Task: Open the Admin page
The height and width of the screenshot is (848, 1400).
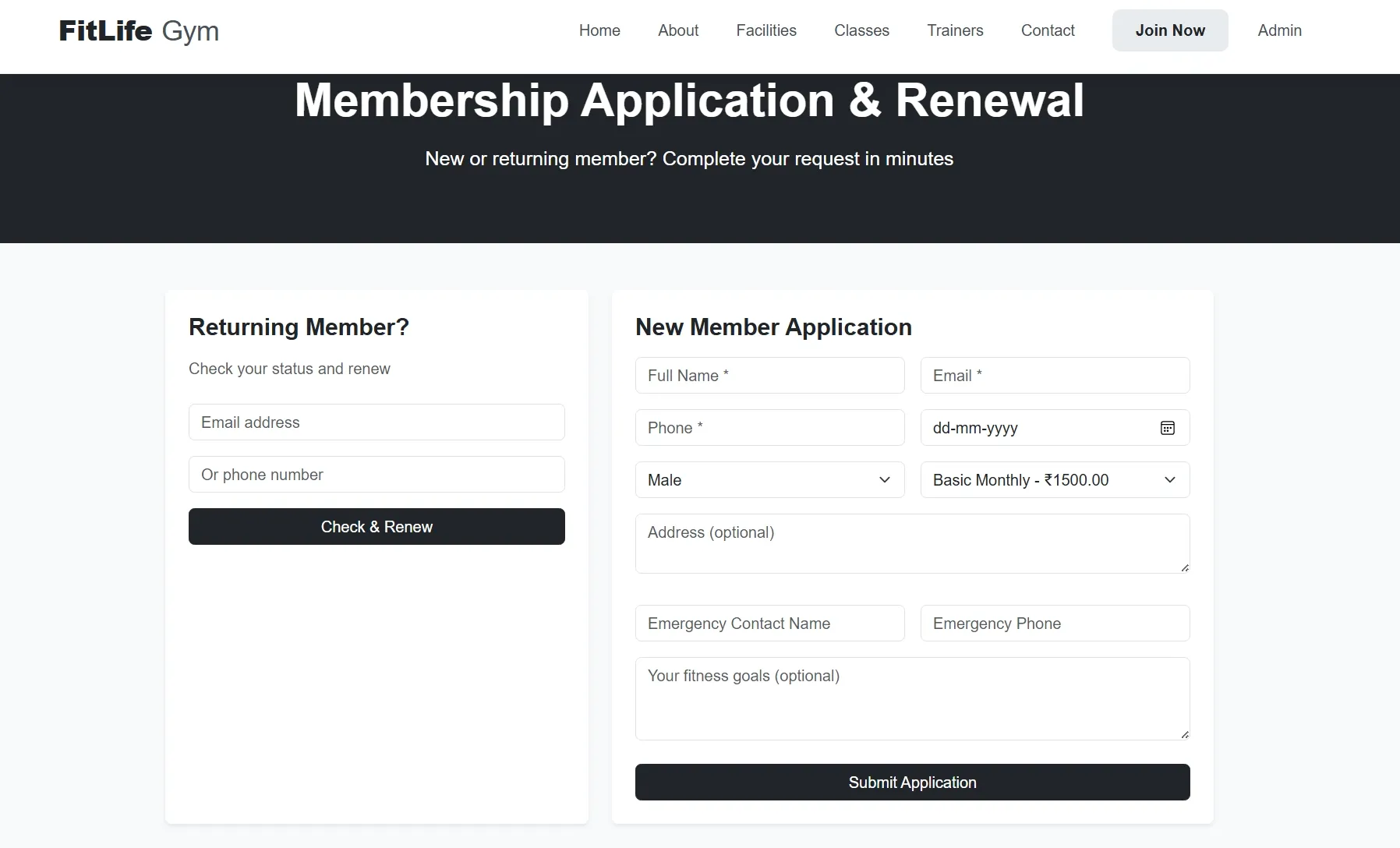Action: [x=1278, y=30]
